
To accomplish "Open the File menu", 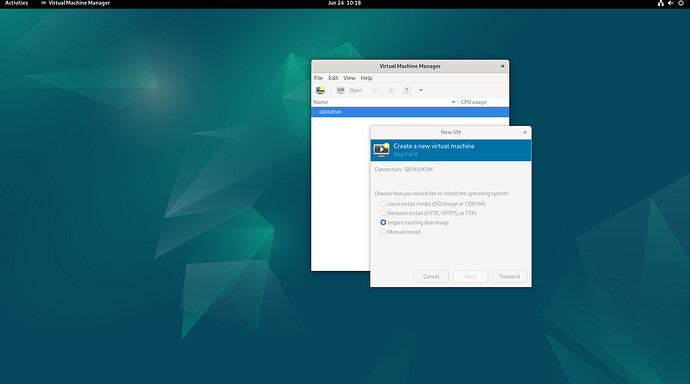I will (318, 78).
